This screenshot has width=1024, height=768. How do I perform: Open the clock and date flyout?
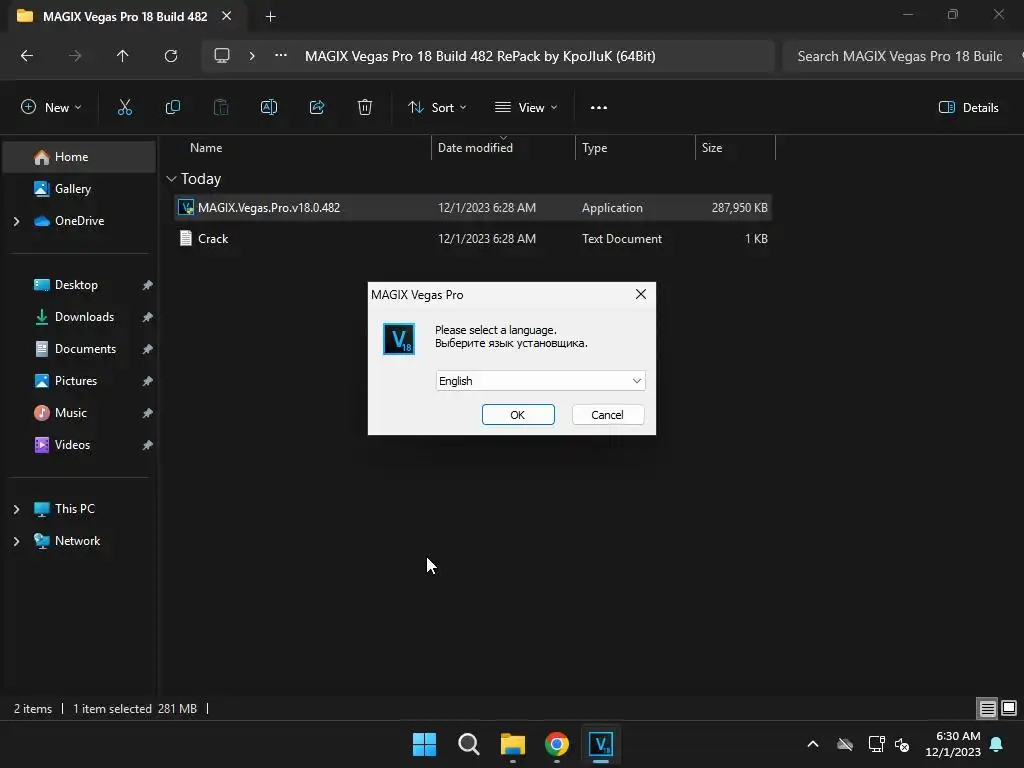click(953, 744)
